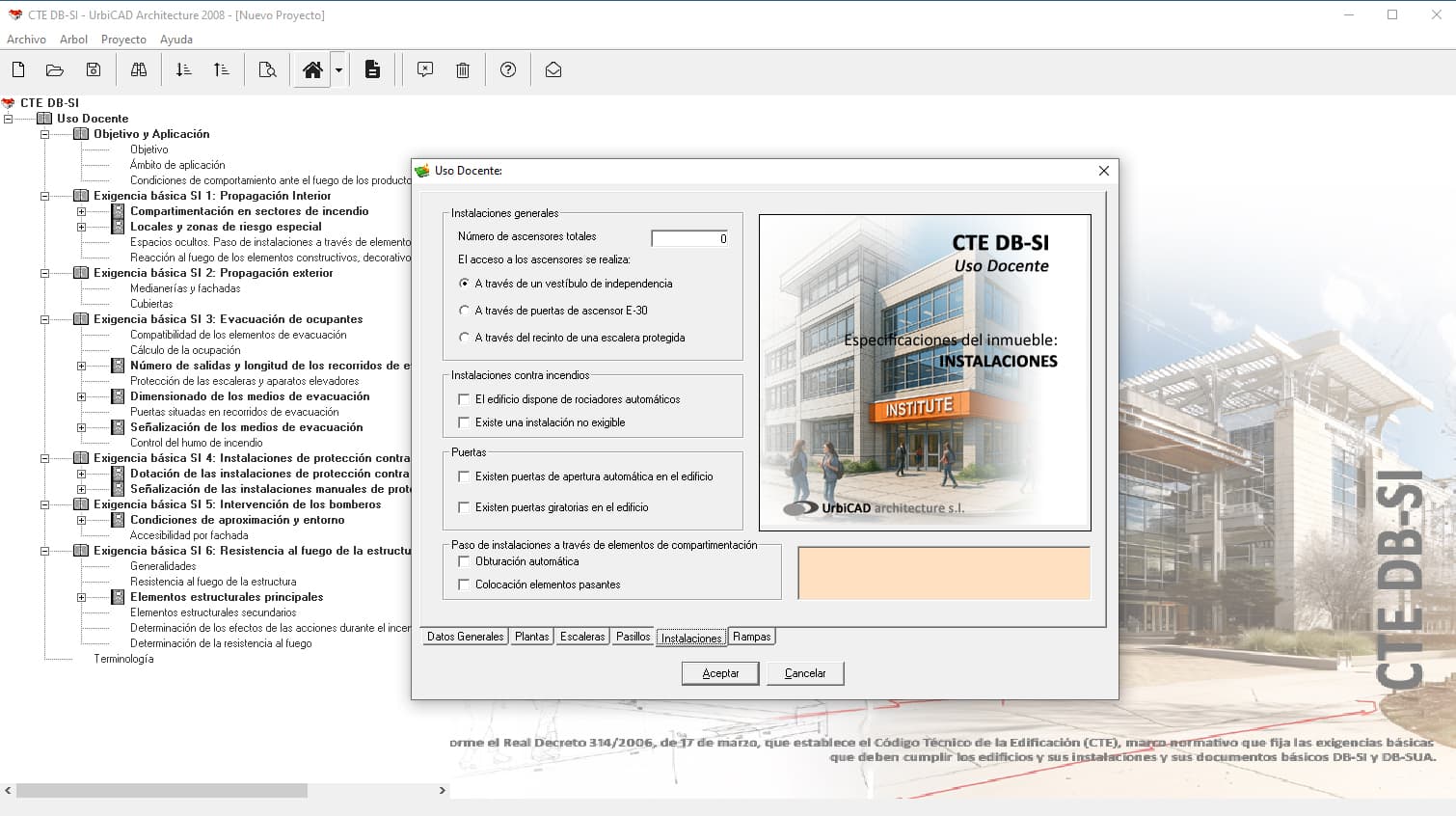Save the project with floppy disk icon
The height and width of the screenshot is (816, 1456).
point(94,69)
